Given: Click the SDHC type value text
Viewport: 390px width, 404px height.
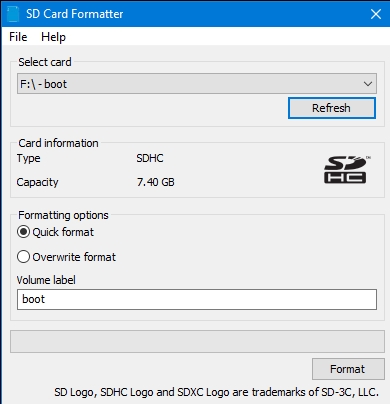Looking at the screenshot, I should click(x=150, y=158).
